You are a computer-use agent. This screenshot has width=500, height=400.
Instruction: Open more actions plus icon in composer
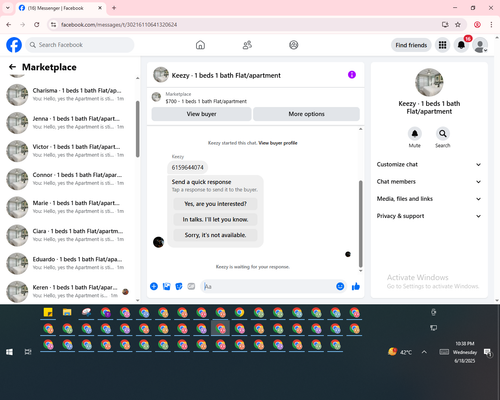pyautogui.click(x=154, y=286)
